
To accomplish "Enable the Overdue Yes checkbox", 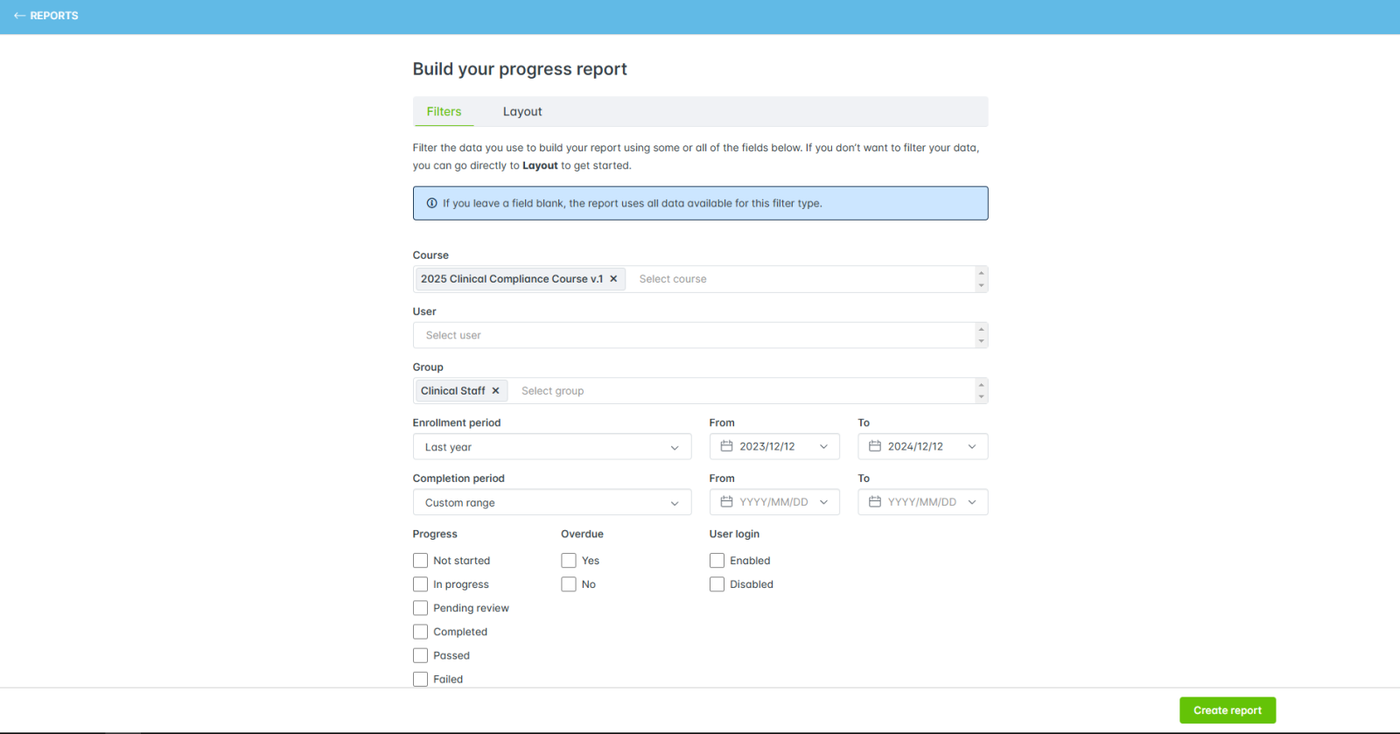I will coord(569,561).
